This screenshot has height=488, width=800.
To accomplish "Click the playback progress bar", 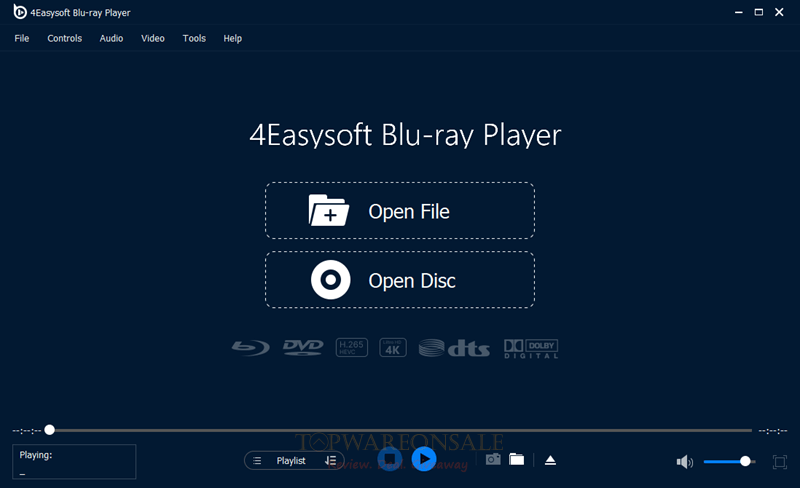I will coord(401,430).
